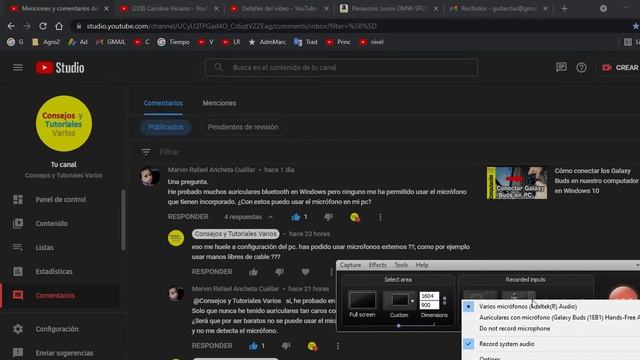Open the Custom area dropdown arrow

click(x=412, y=301)
